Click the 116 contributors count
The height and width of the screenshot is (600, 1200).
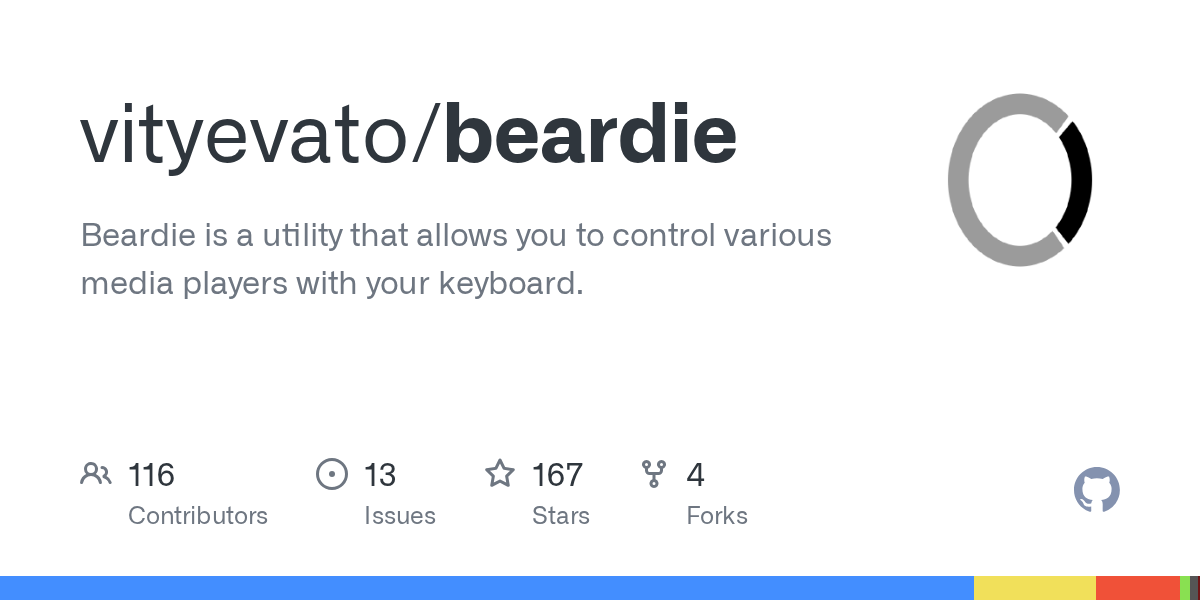coord(151,474)
